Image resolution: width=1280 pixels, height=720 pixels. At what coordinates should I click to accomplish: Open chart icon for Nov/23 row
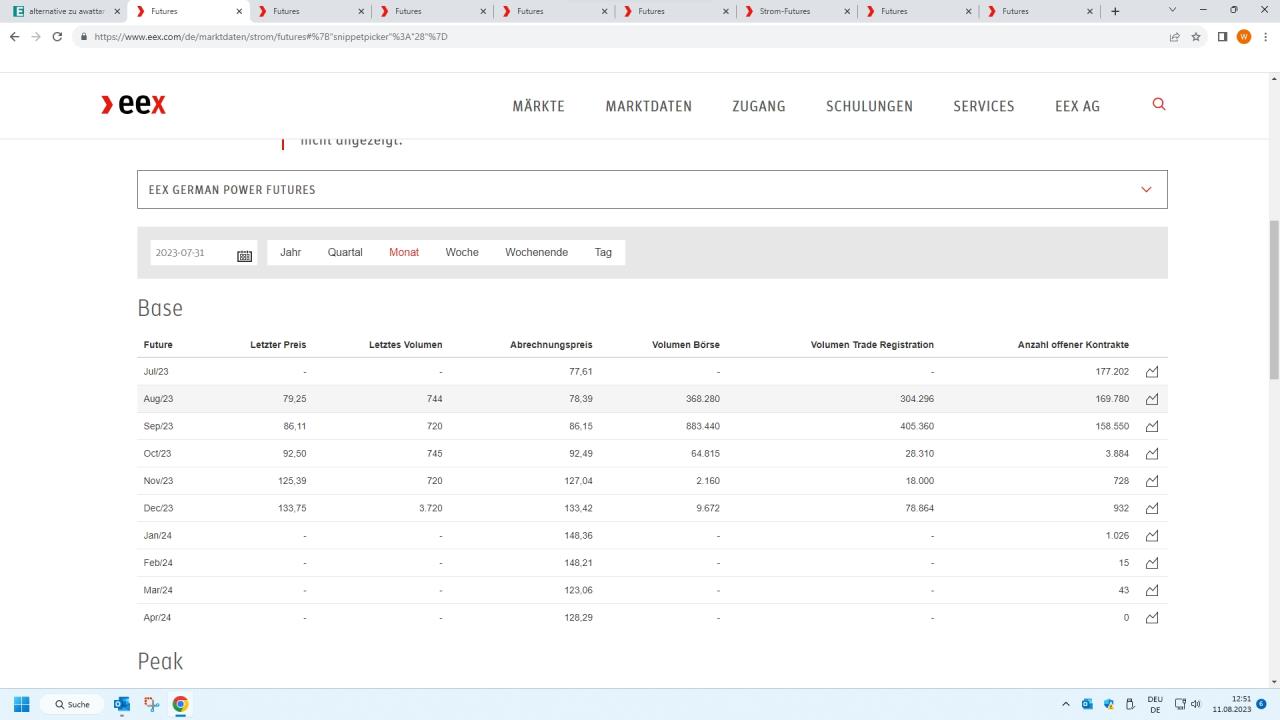pos(1152,481)
